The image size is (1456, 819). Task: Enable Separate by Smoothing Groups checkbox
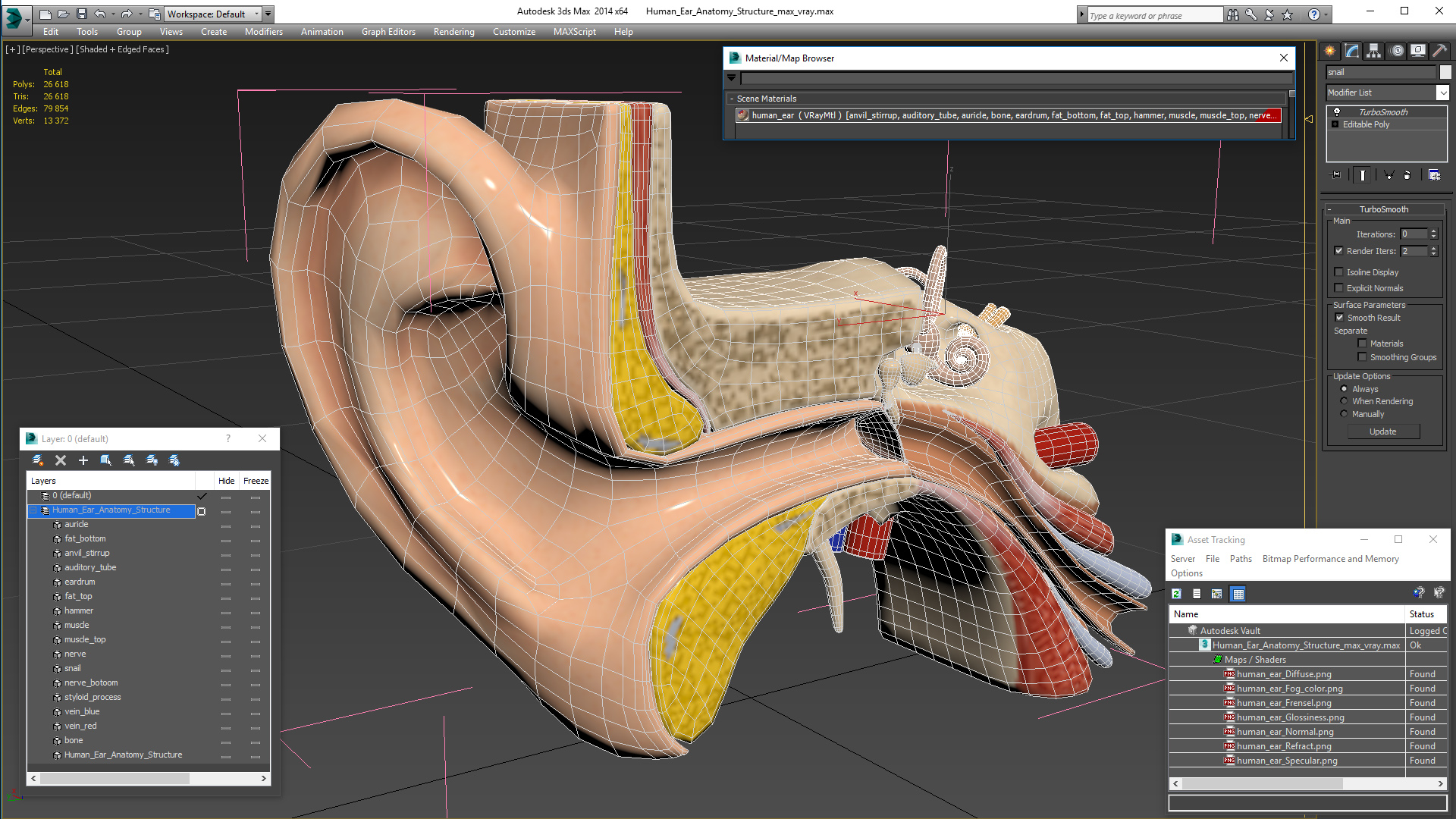click(1362, 357)
